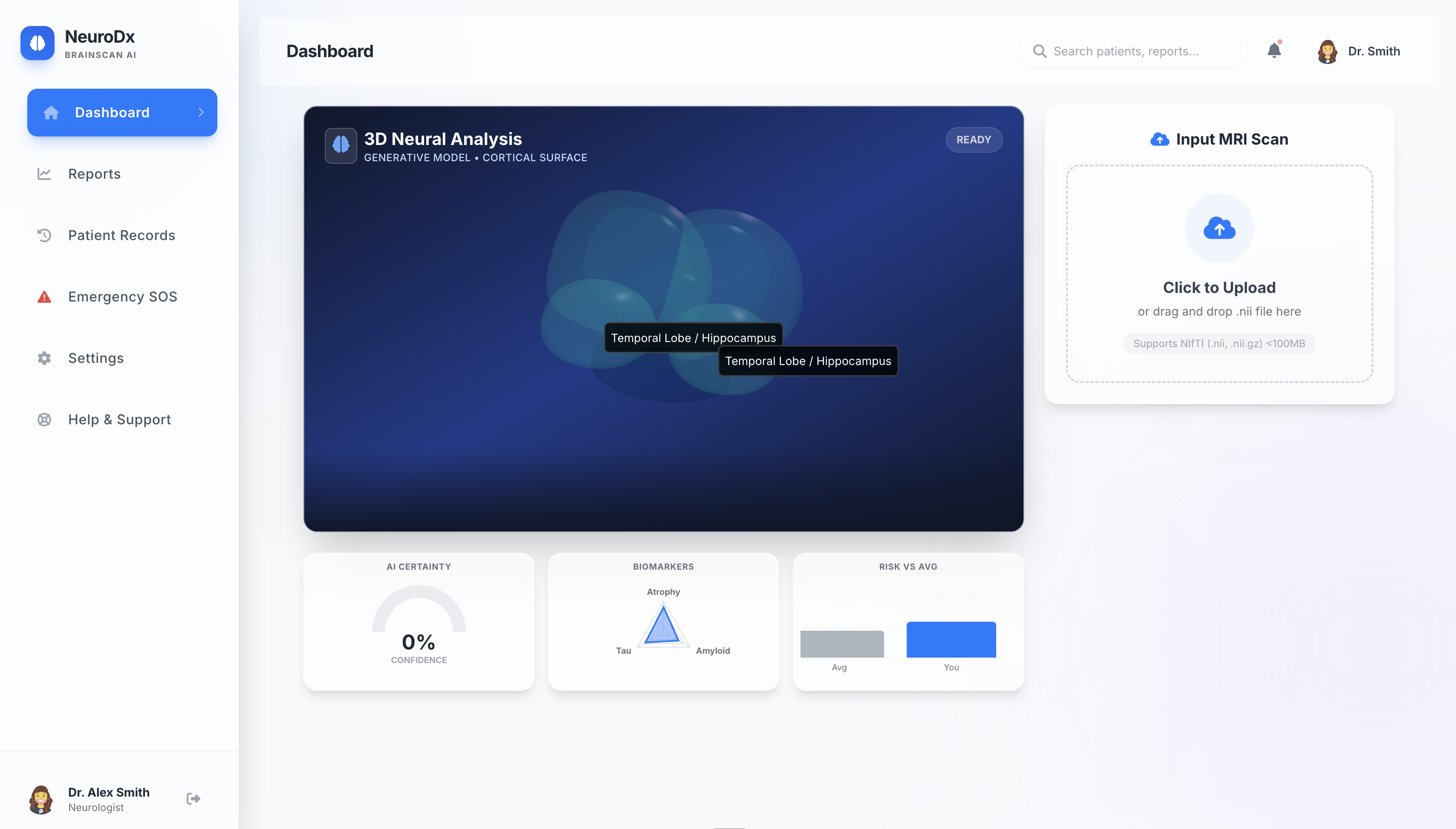The width and height of the screenshot is (1456, 829).
Task: Click the NeuroDx brain logo icon
Action: tap(38, 43)
